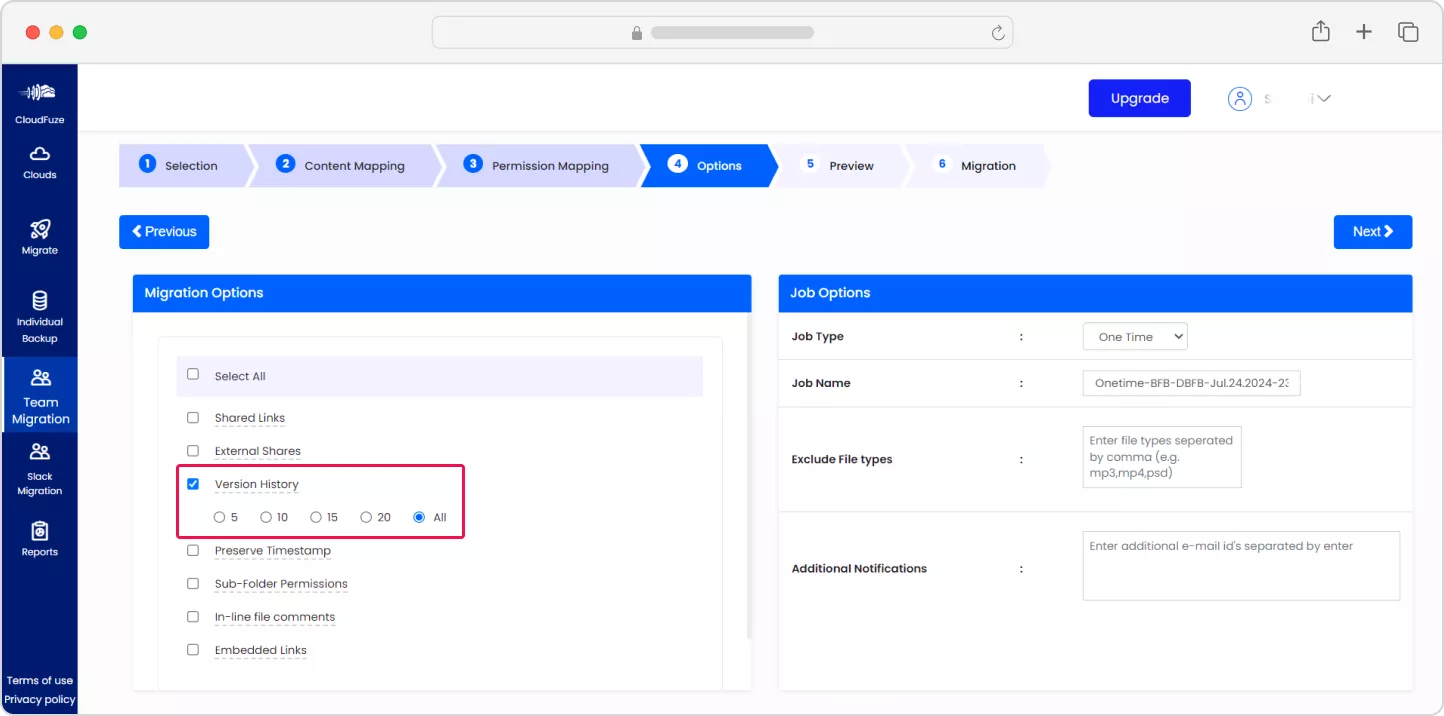Open the CloudFuze logo in sidebar
Image resolution: width=1444 pixels, height=716 pixels.
click(x=40, y=93)
